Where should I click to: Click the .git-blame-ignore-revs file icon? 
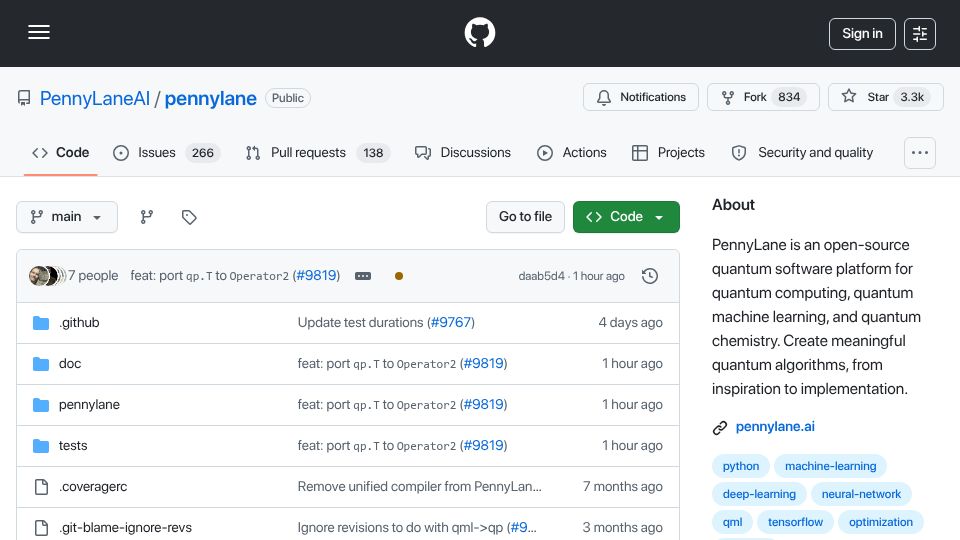(x=41, y=528)
